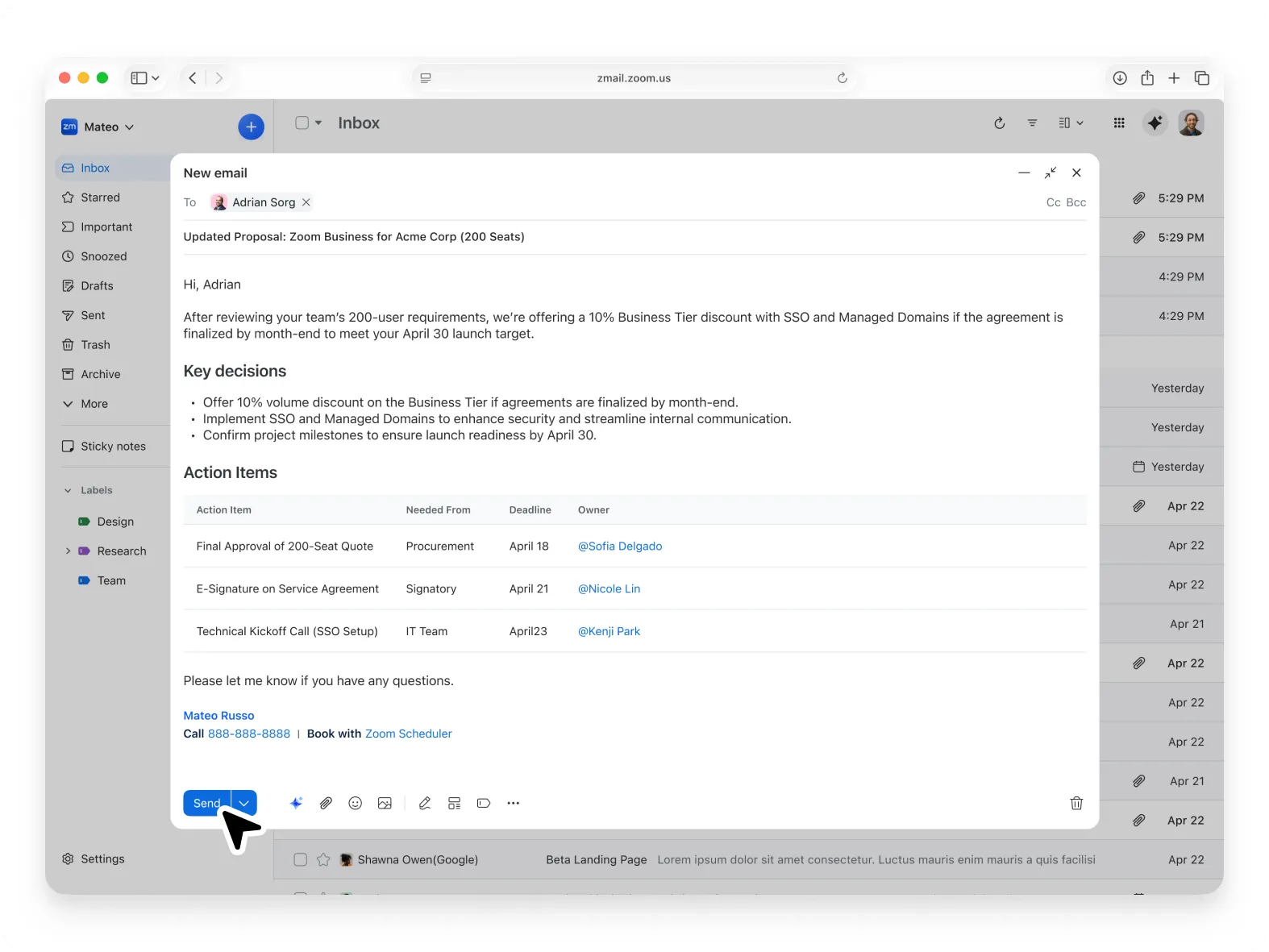The width and height of the screenshot is (1269, 952).
Task: Click phone number 888-888-8888 link
Action: (x=249, y=734)
